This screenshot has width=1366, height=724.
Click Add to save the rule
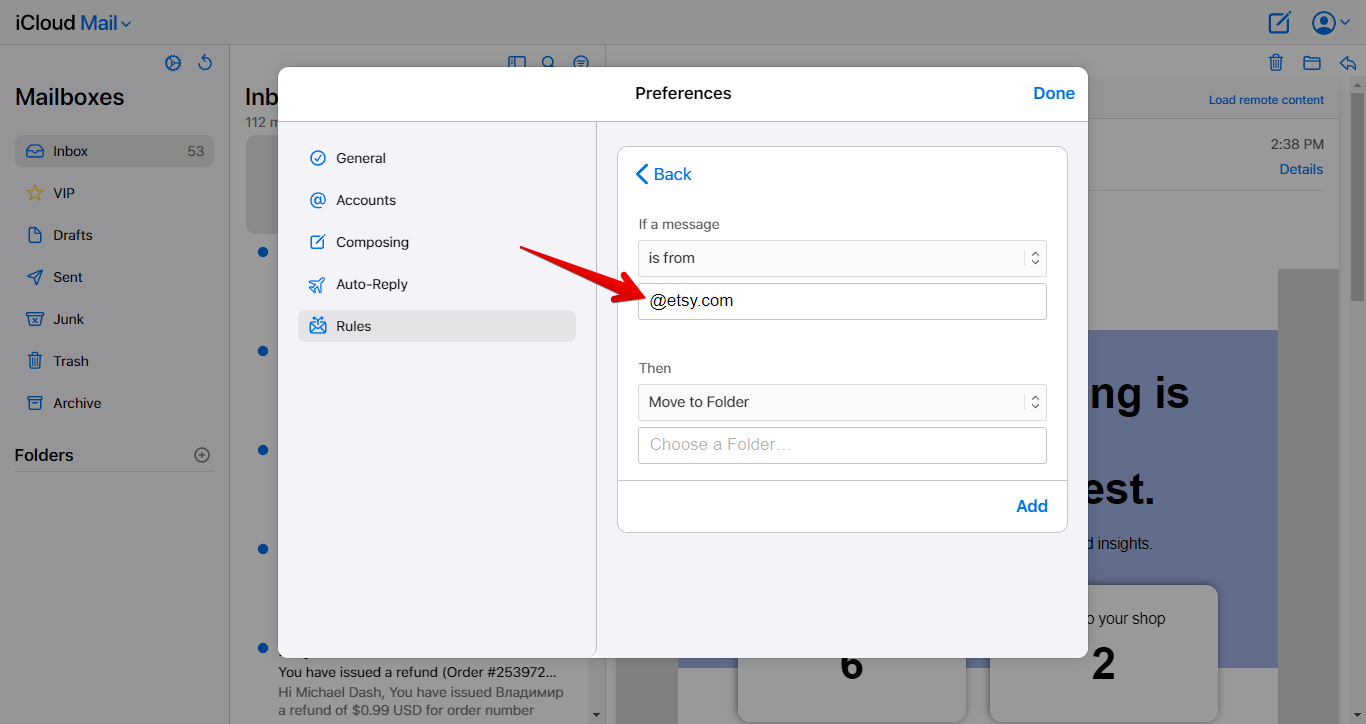(1032, 506)
